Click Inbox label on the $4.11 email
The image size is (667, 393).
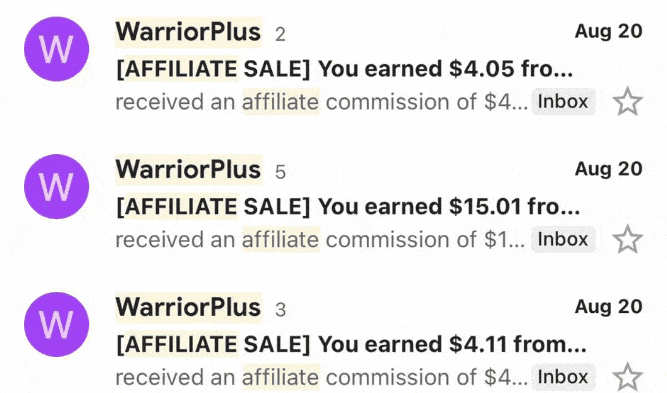[x=563, y=377]
